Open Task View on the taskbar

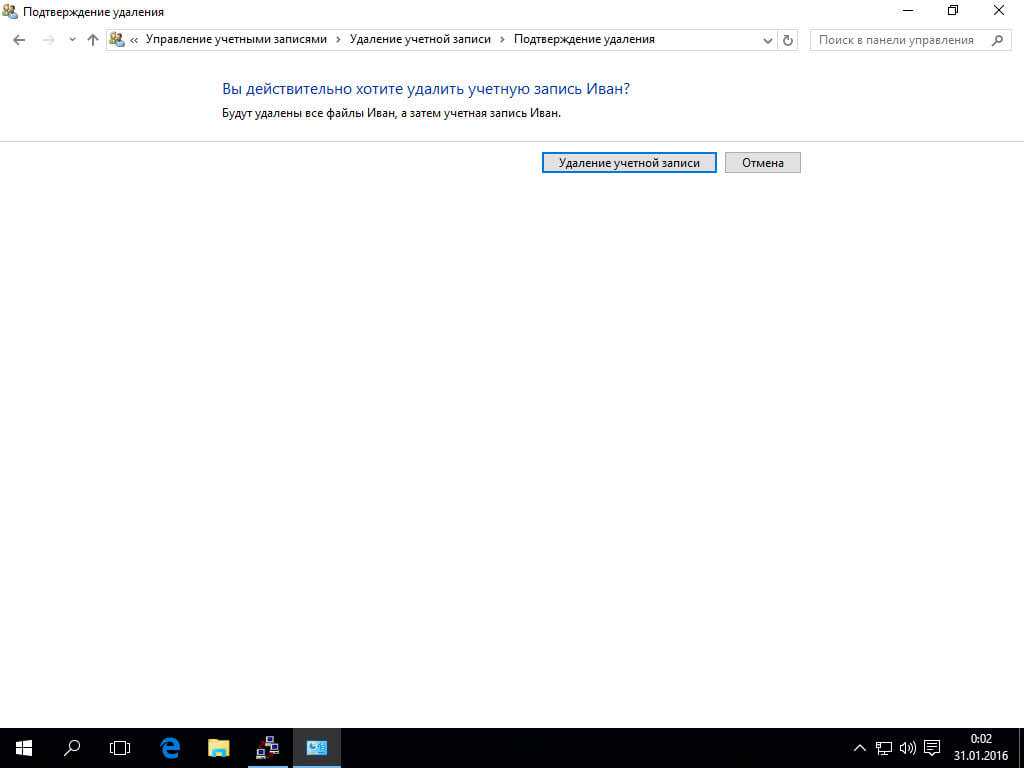pos(120,748)
